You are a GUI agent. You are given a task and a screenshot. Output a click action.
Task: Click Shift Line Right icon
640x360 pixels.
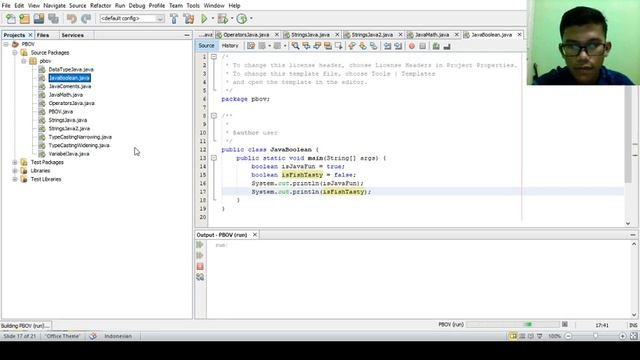click(x=398, y=46)
